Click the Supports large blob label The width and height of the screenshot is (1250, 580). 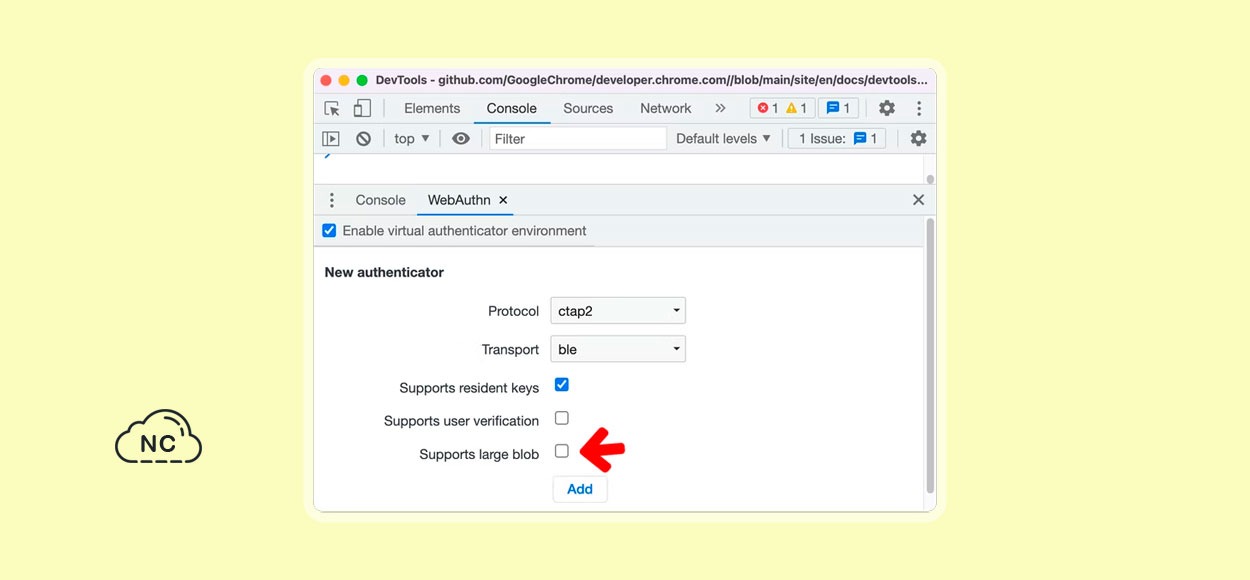(x=479, y=454)
